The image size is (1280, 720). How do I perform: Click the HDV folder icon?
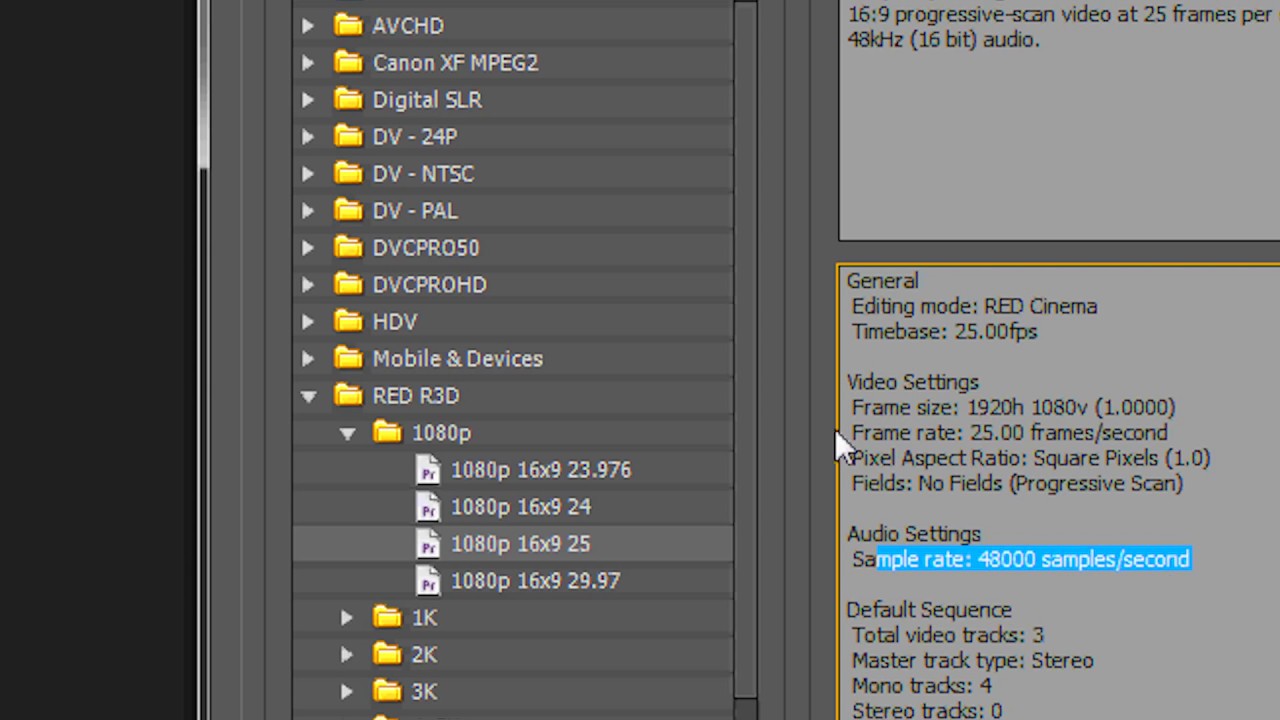tap(348, 321)
